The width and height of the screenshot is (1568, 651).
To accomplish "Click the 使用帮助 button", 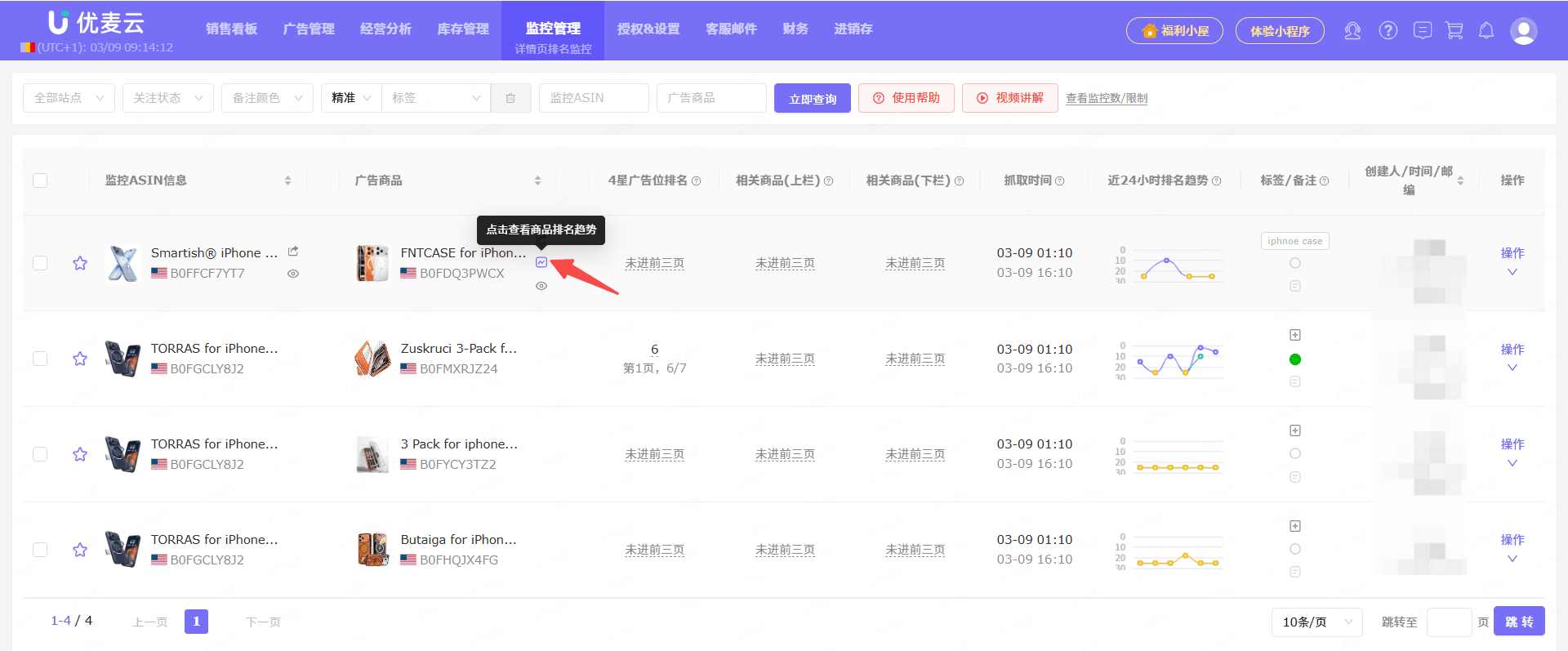I will coord(906,98).
